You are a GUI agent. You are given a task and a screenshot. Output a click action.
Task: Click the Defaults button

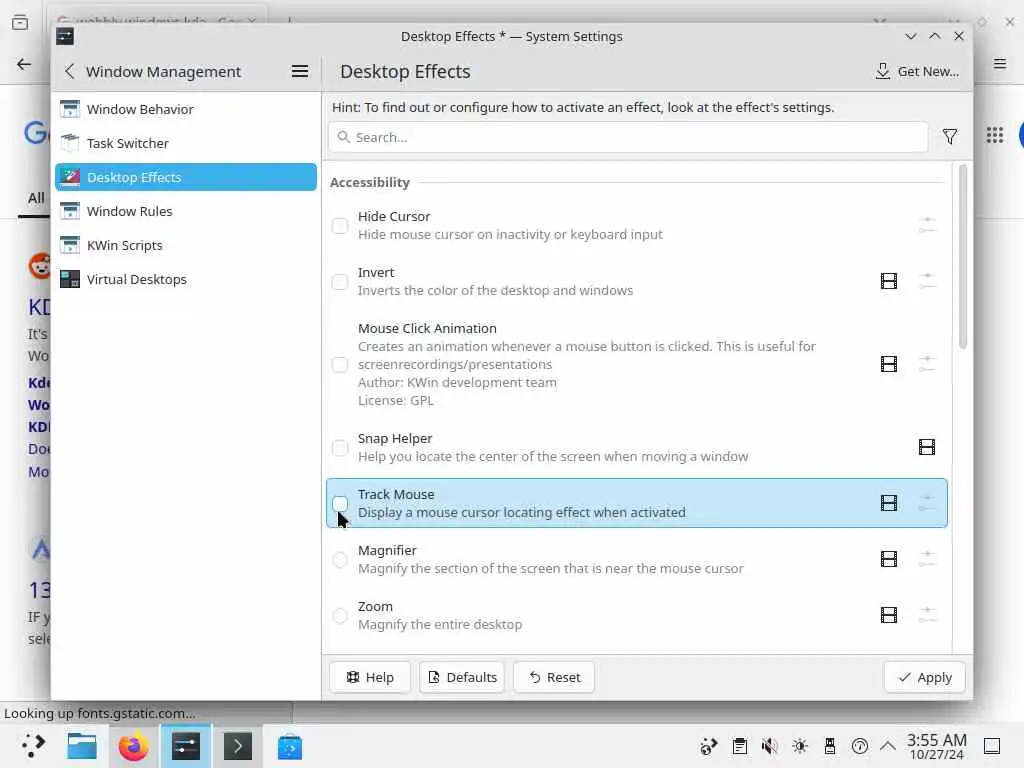point(462,677)
